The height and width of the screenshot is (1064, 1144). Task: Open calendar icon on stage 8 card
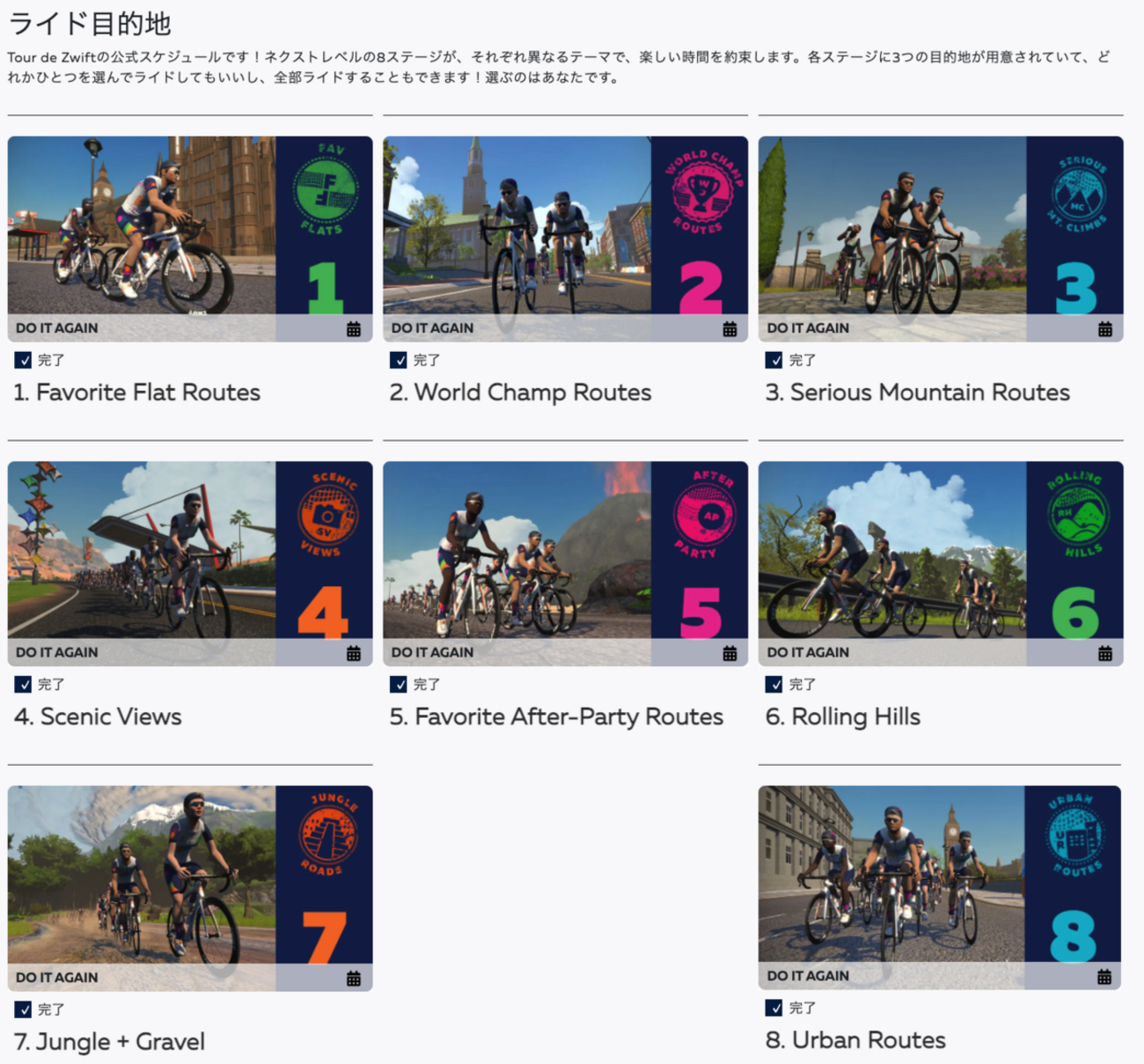(x=1104, y=977)
